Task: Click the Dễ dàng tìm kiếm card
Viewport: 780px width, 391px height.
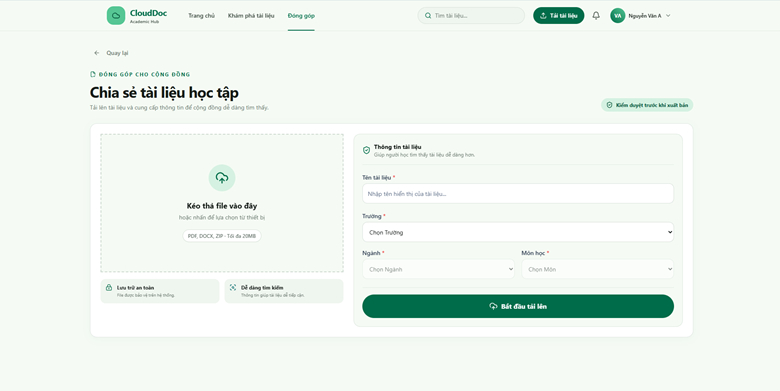Action: coord(284,291)
